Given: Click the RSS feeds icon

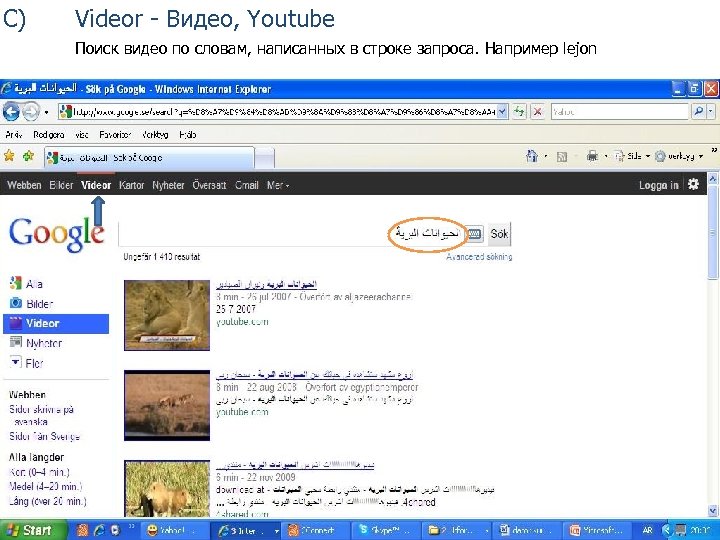Looking at the screenshot, I should pyautogui.click(x=562, y=157).
